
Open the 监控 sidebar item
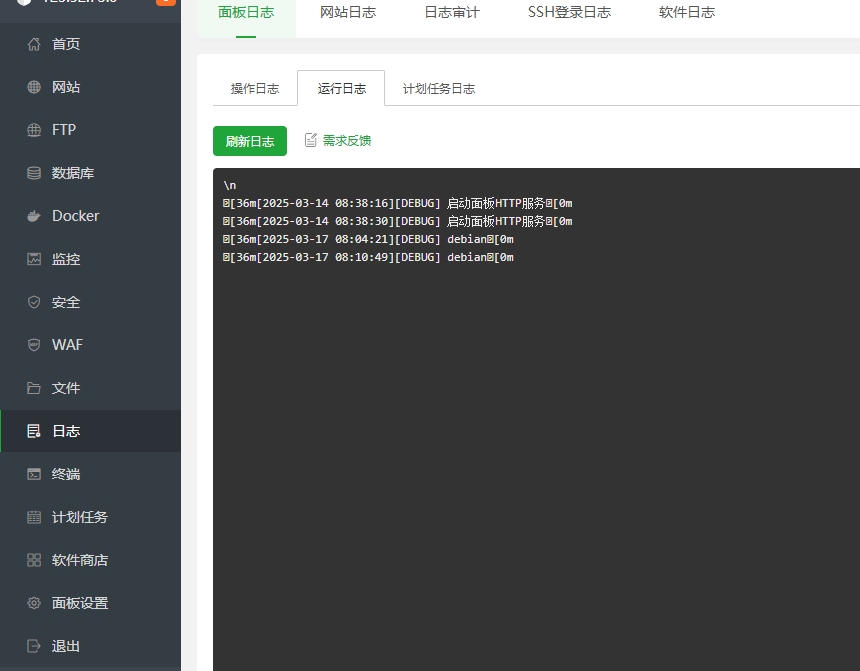pos(90,259)
